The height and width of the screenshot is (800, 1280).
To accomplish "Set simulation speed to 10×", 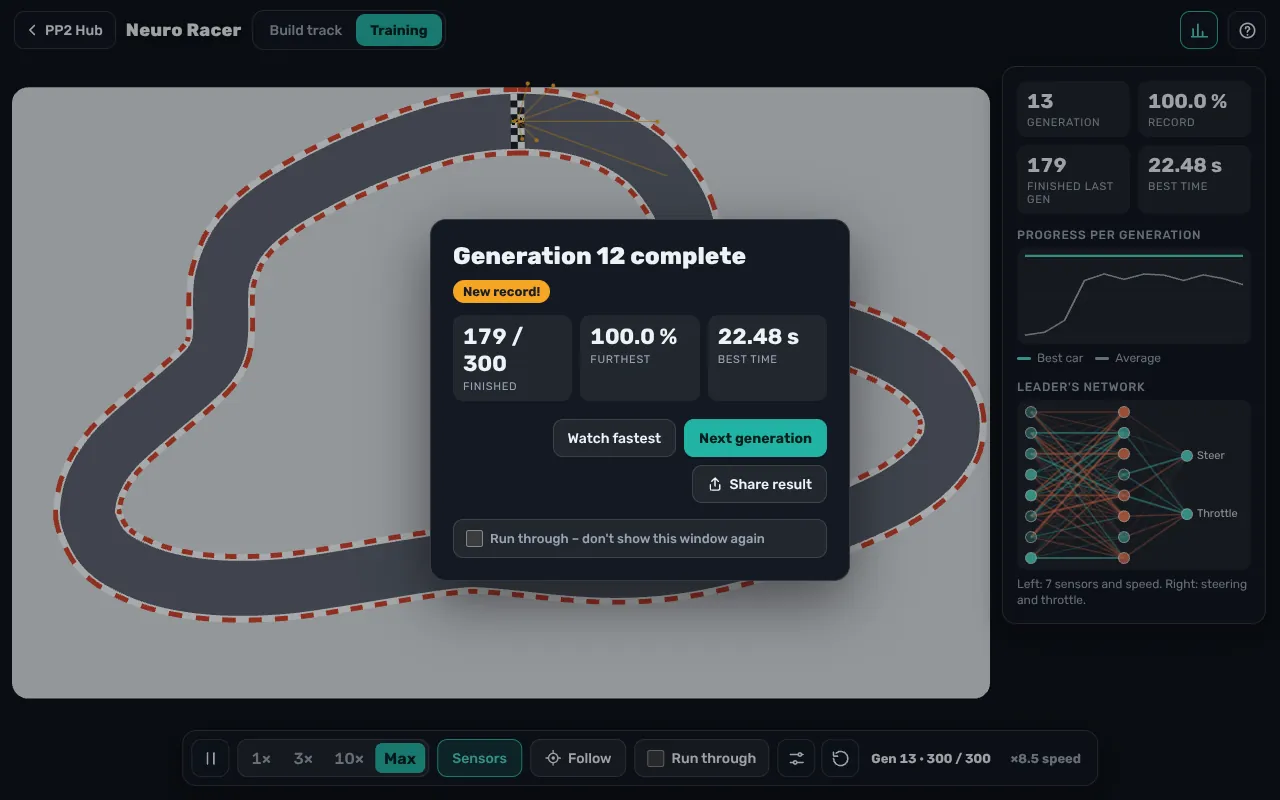I will [x=349, y=758].
